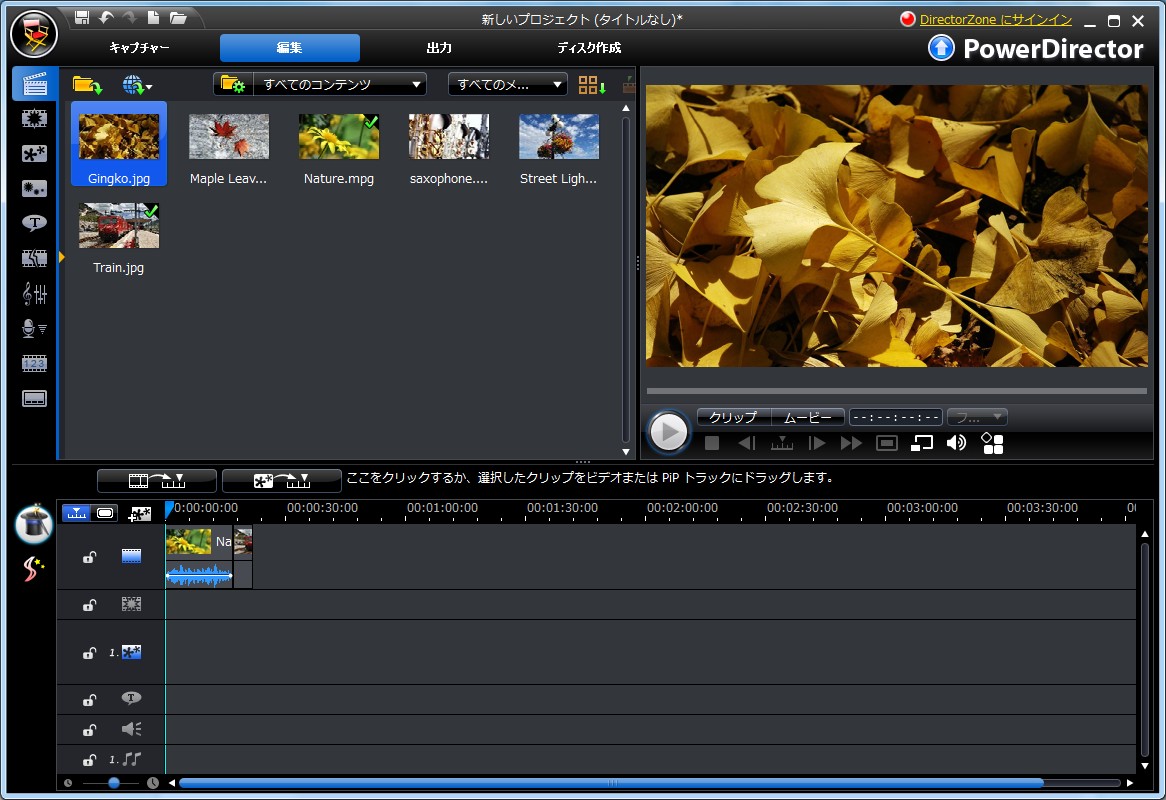
Task: Click the timecode input field
Action: point(896,417)
